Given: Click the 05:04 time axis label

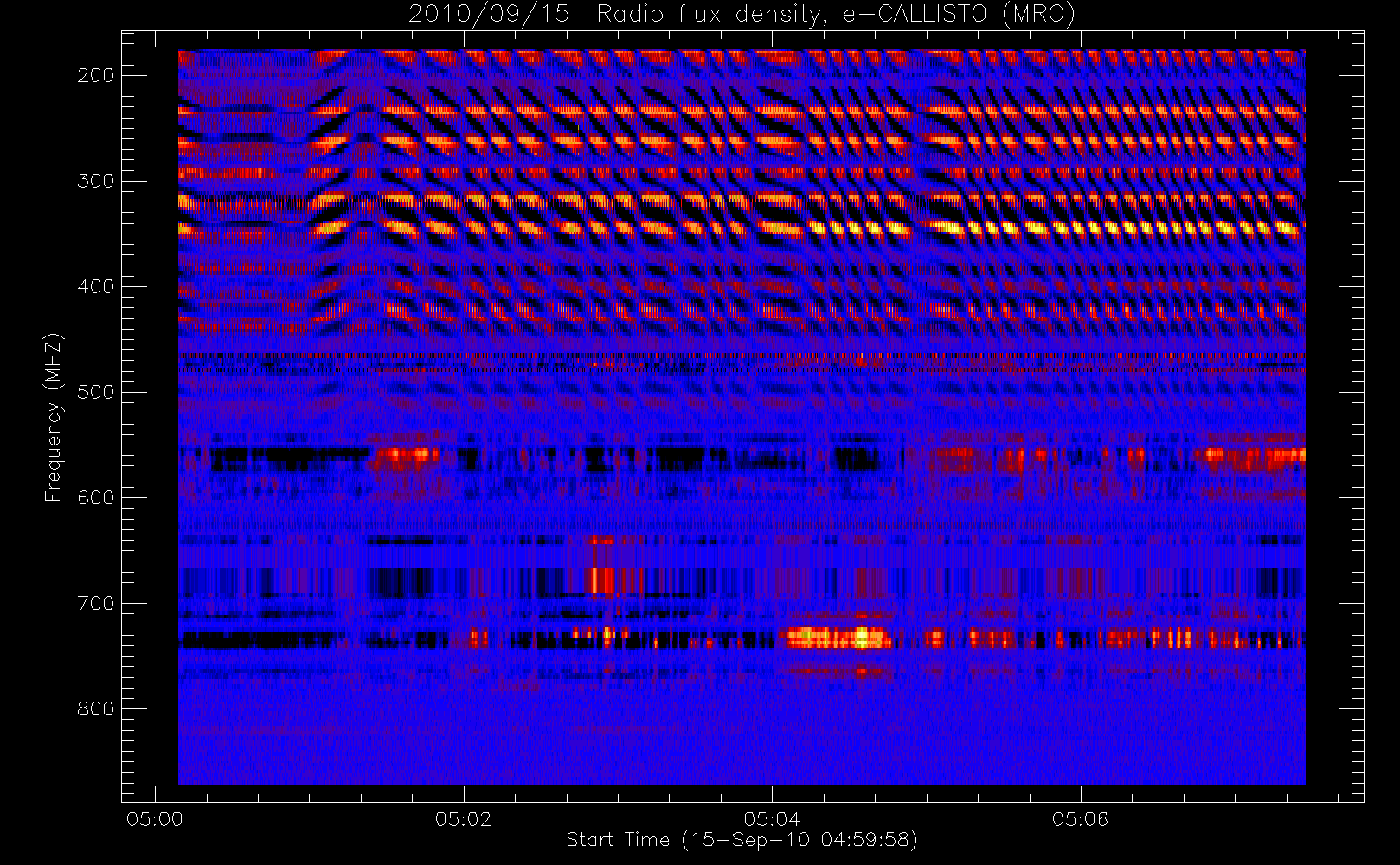Looking at the screenshot, I should [772, 819].
